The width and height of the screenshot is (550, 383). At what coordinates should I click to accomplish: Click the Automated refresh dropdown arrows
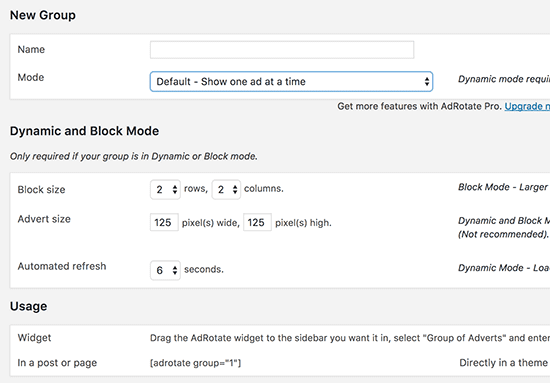point(175,270)
